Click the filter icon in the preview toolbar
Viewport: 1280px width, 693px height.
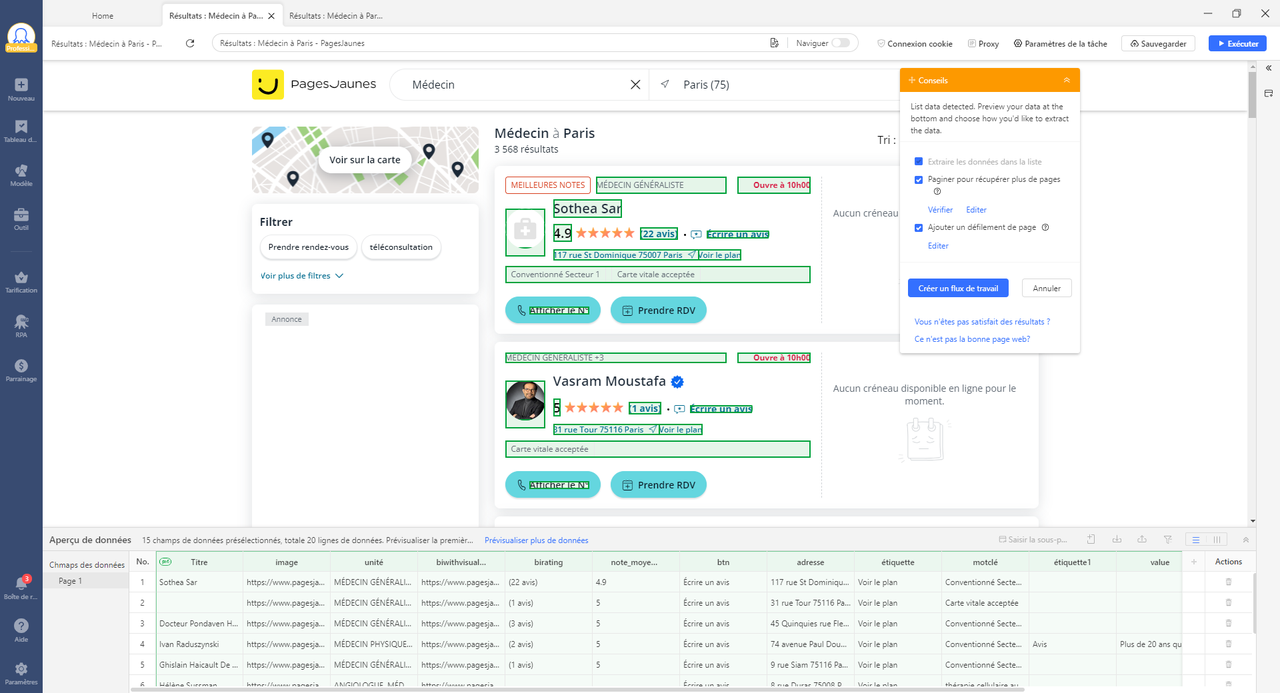coord(1167,540)
